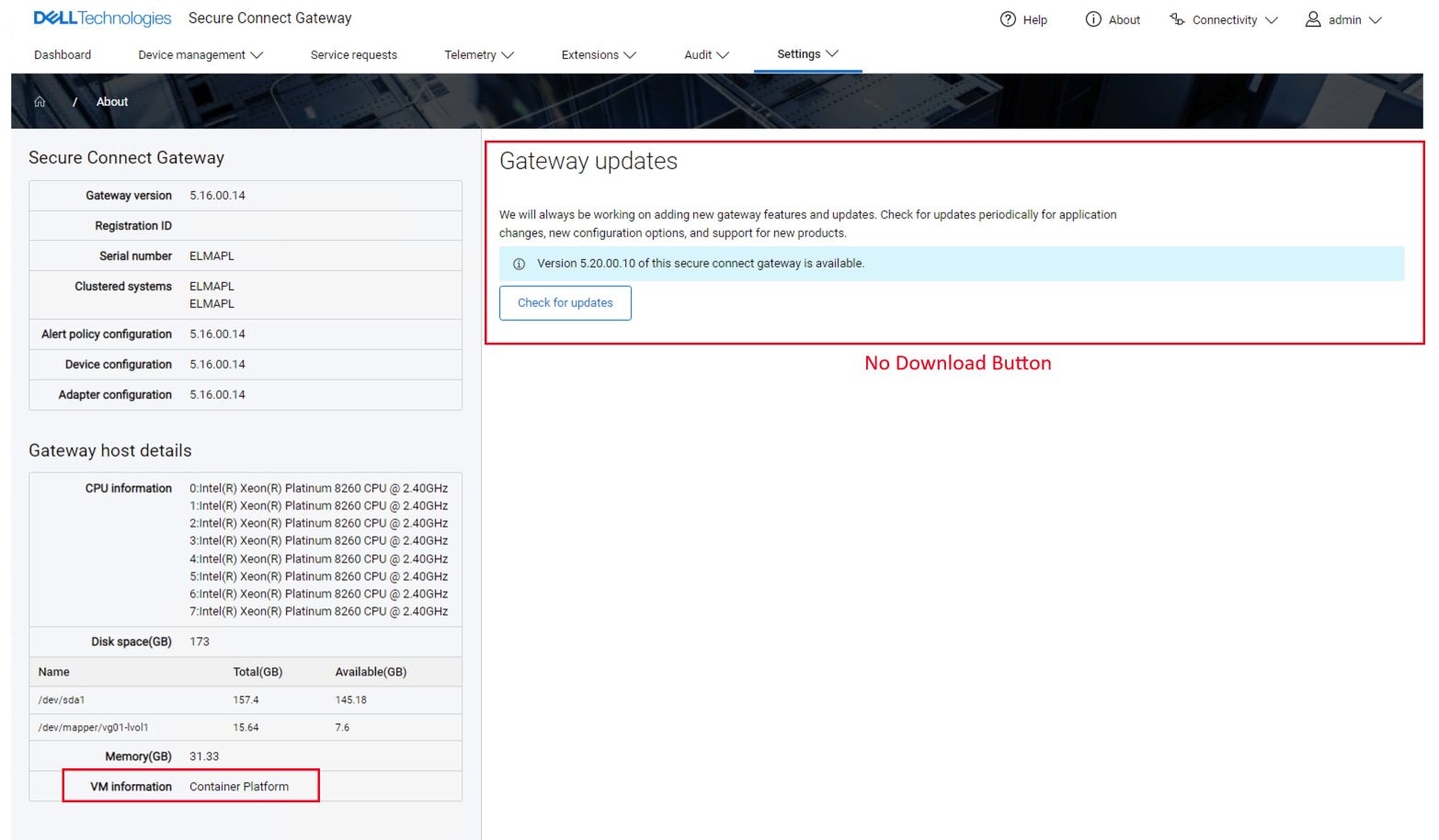Switch to the Dashboard tab
Image resolution: width=1439 pixels, height=840 pixels.
coord(63,54)
